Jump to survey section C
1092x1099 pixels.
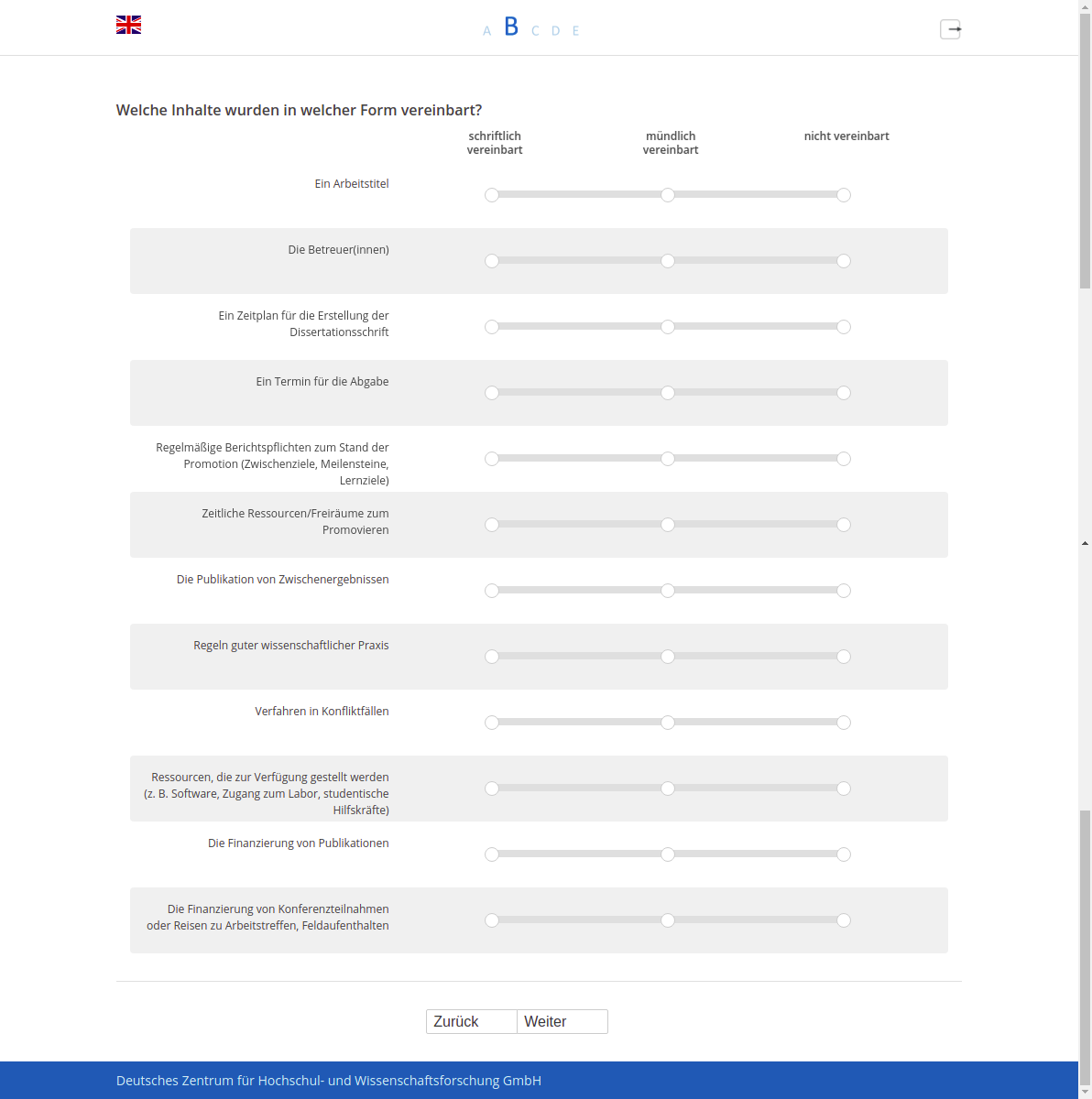tap(535, 31)
